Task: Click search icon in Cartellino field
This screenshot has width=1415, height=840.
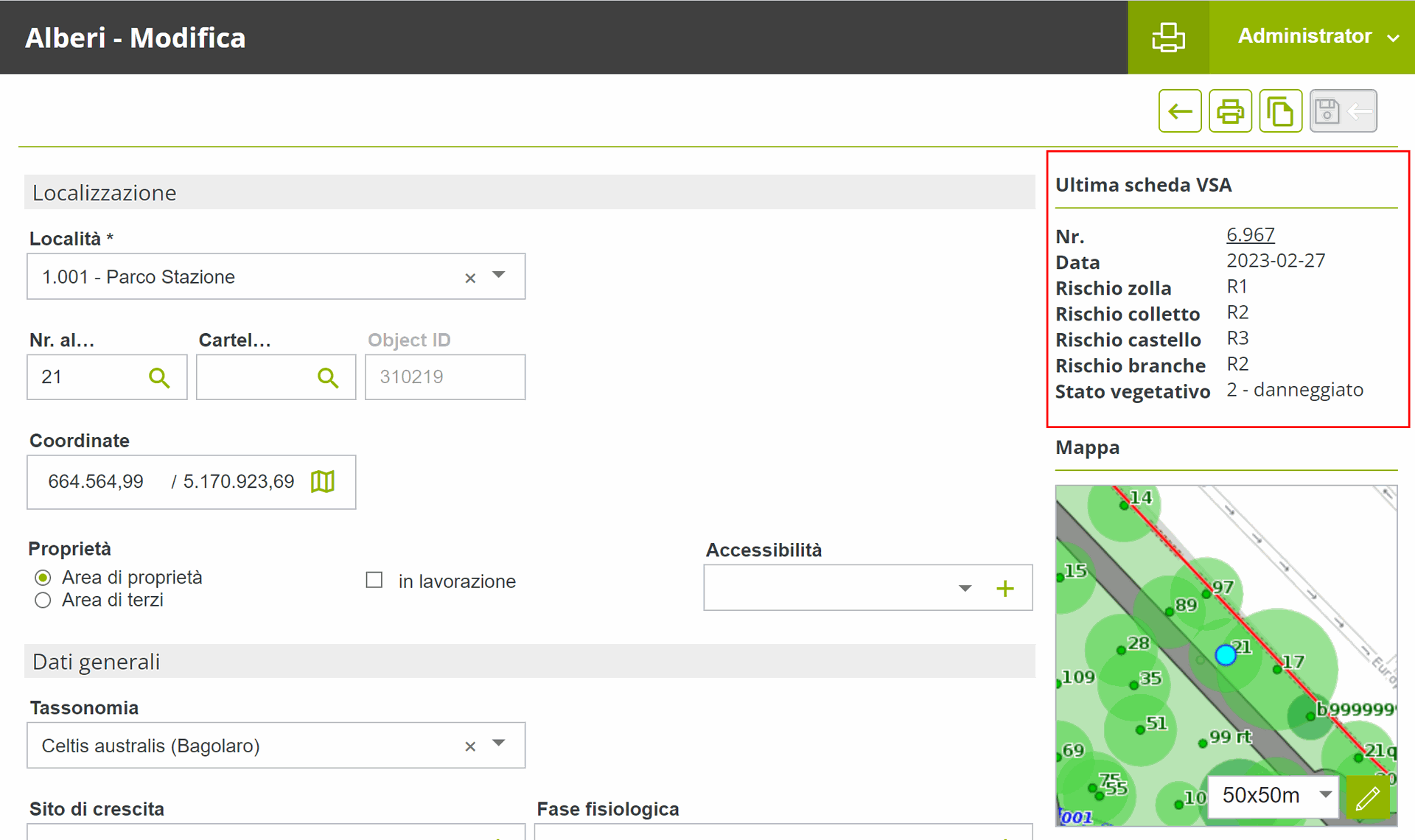Action: 327,377
